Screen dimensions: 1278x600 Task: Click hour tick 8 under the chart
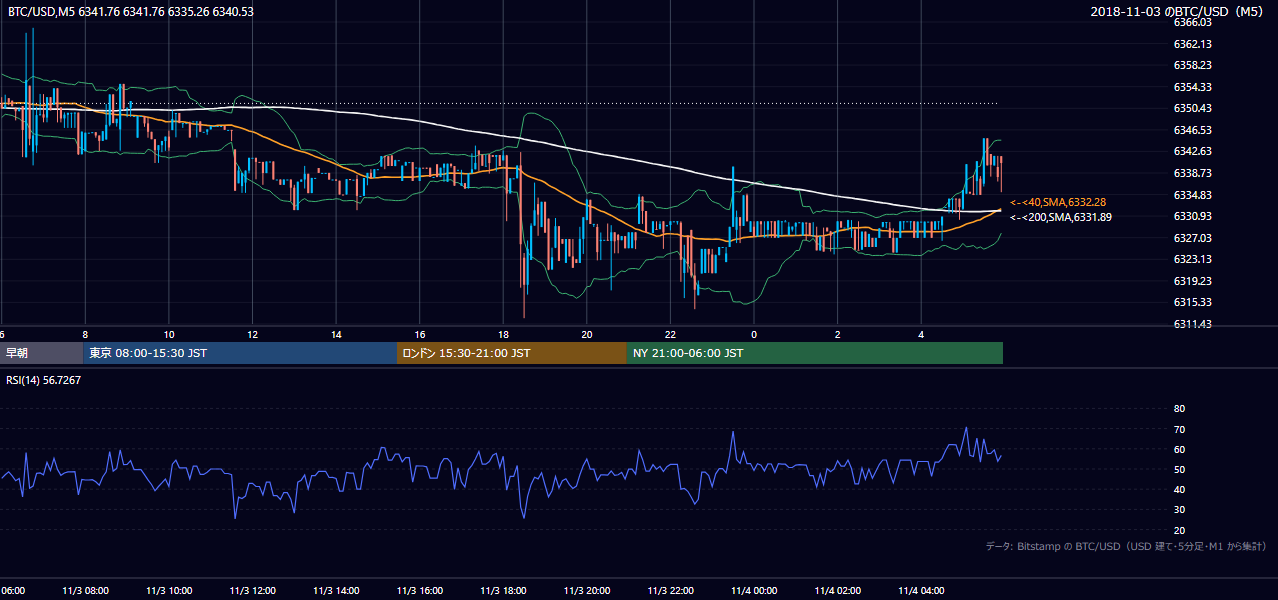(85, 335)
